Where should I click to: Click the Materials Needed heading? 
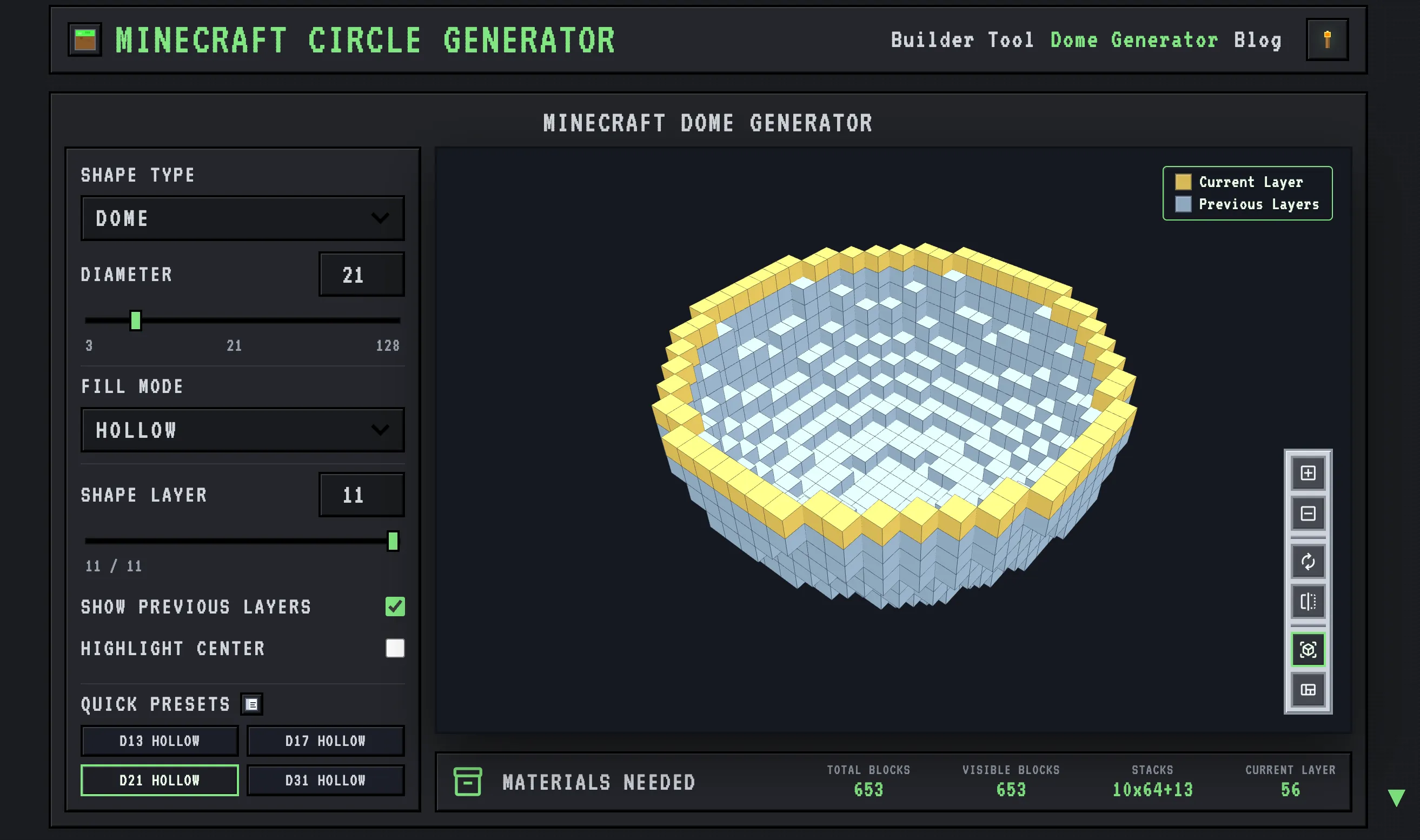pos(599,782)
